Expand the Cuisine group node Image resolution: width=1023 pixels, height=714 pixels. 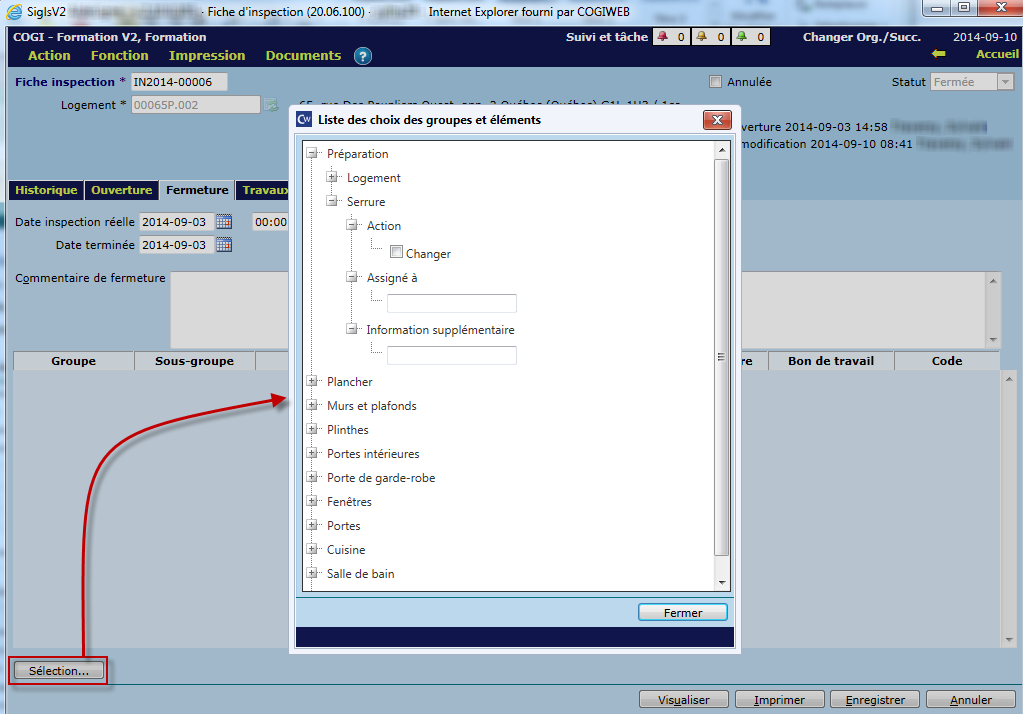tap(312, 550)
